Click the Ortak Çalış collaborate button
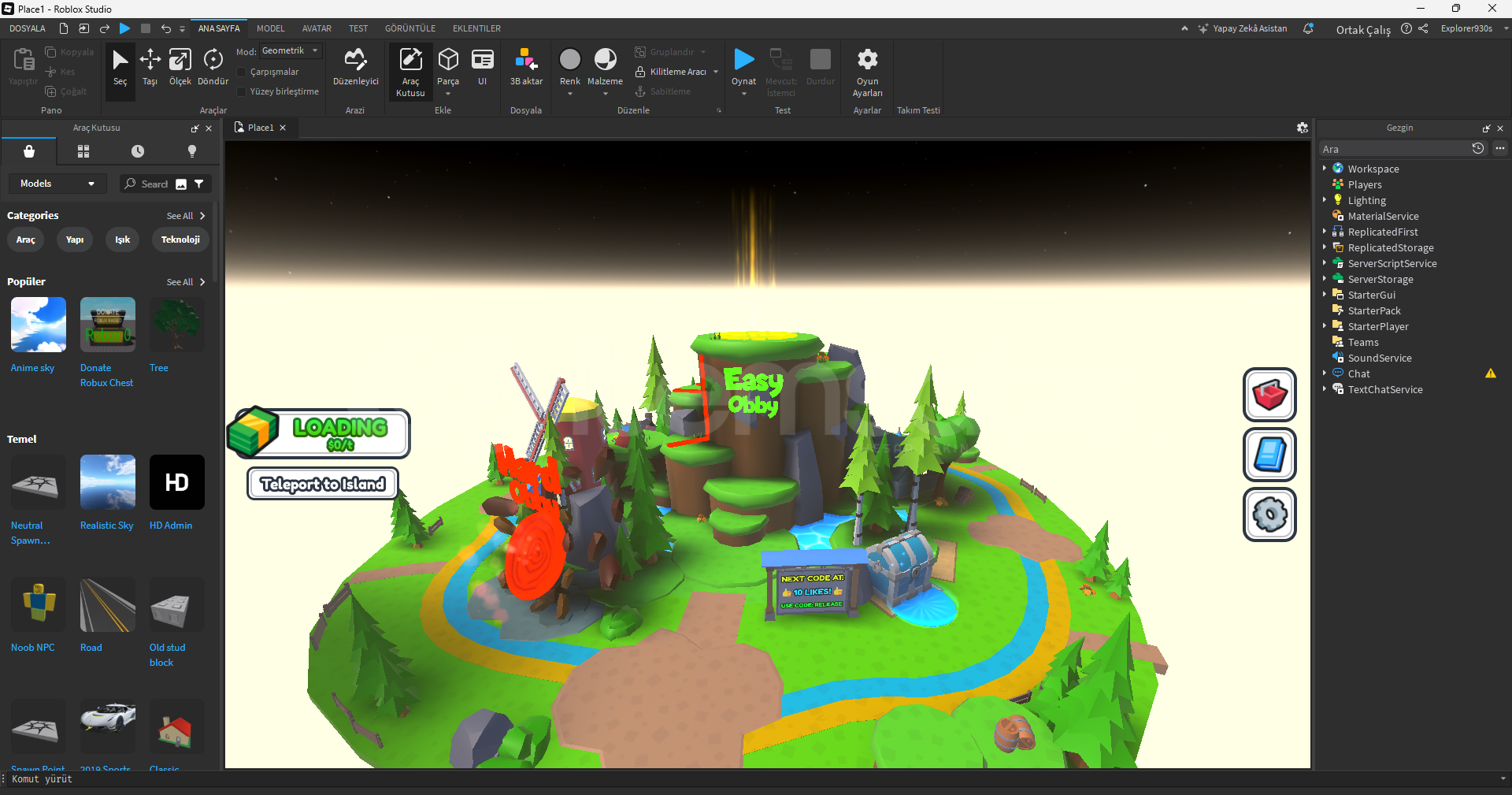The height and width of the screenshot is (795, 1512). click(1363, 29)
